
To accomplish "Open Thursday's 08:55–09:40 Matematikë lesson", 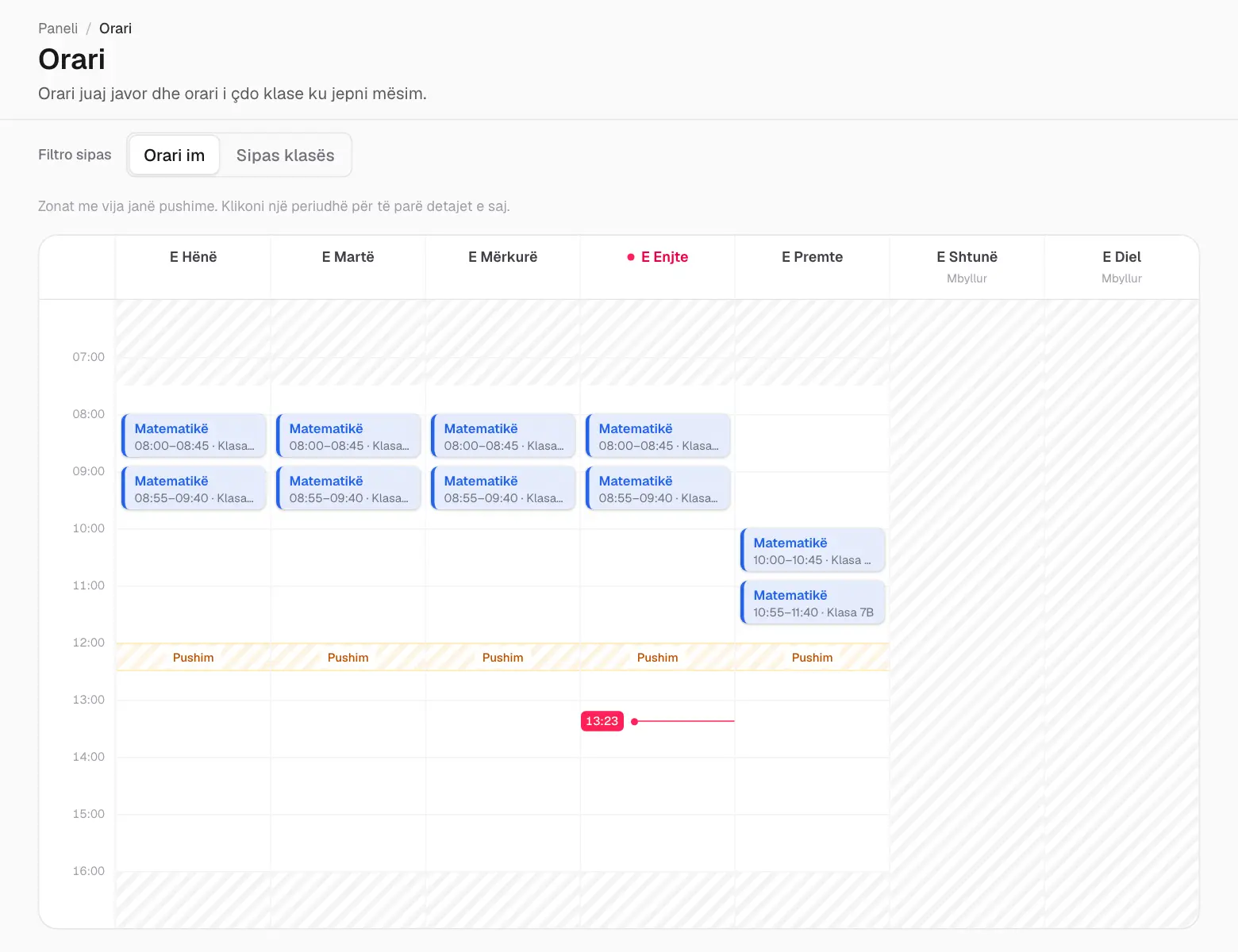I will (658, 488).
